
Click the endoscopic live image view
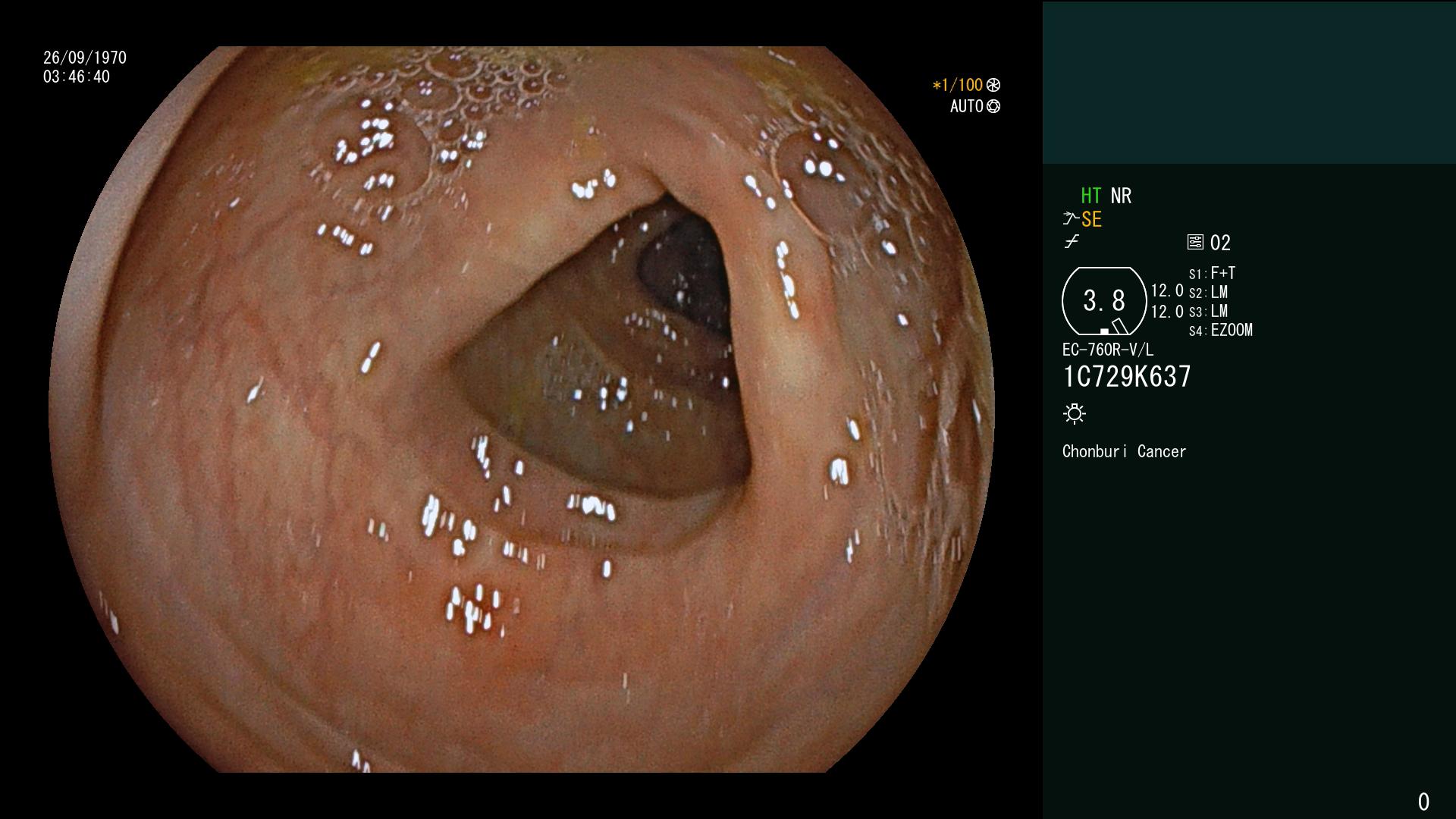click(x=522, y=409)
